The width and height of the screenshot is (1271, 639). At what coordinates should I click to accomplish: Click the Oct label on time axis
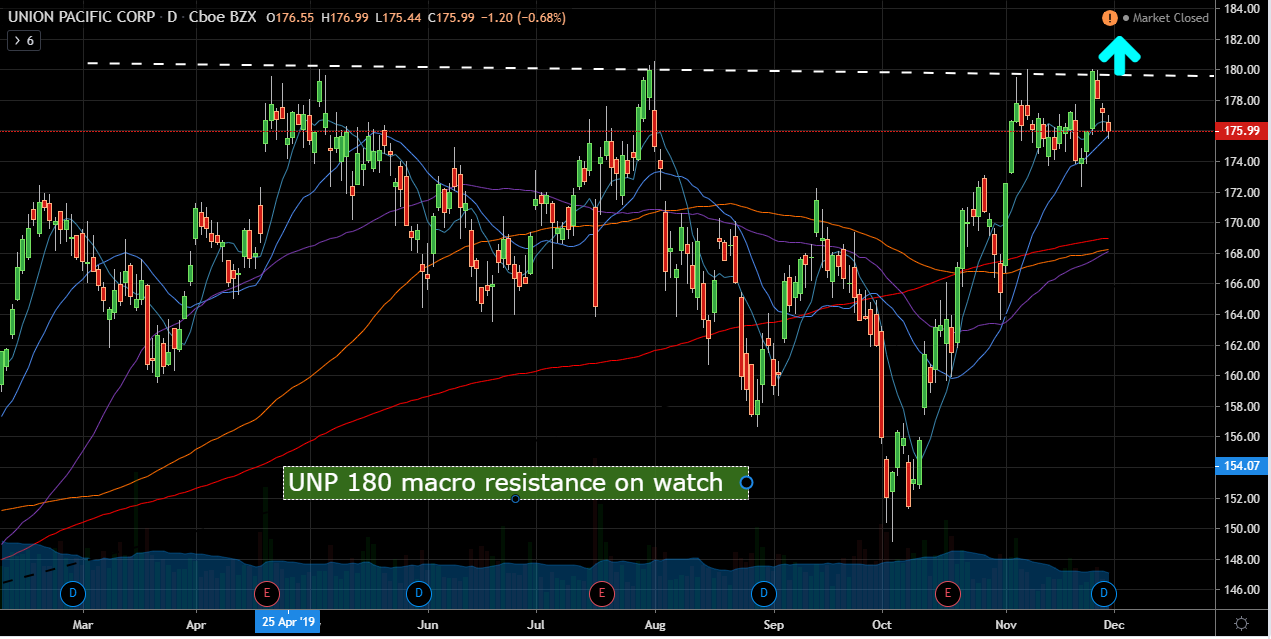[883, 623]
